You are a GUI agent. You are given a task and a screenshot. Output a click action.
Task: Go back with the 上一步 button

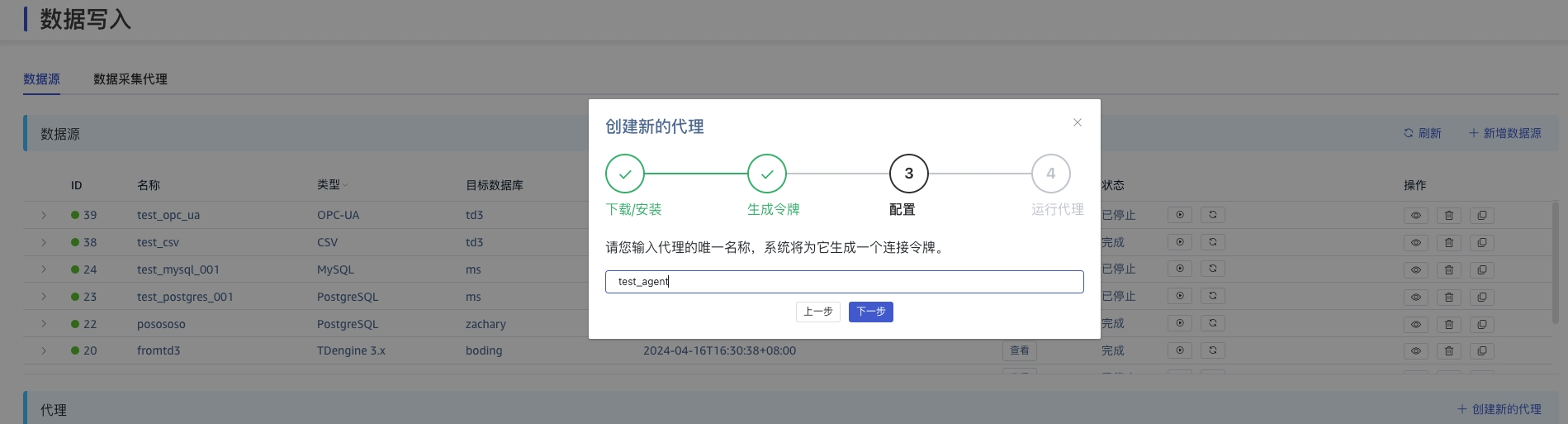point(817,312)
